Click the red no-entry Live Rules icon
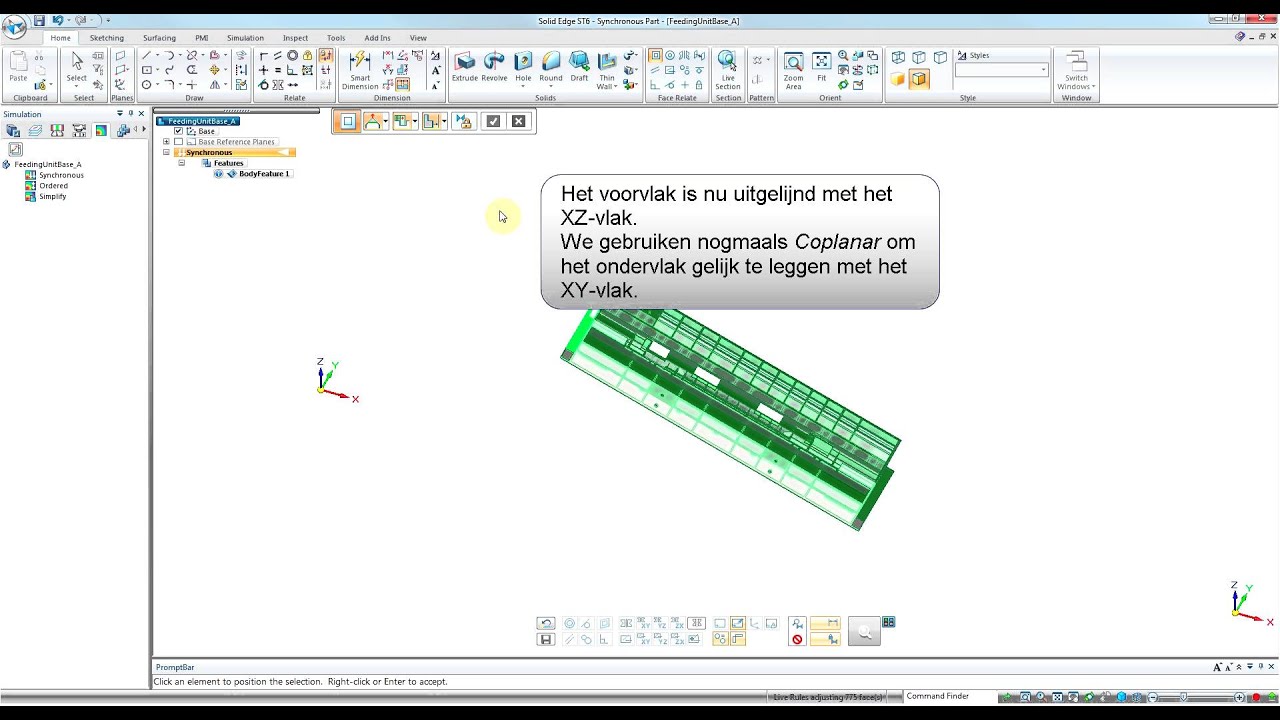This screenshot has height=720, width=1280. click(797, 639)
